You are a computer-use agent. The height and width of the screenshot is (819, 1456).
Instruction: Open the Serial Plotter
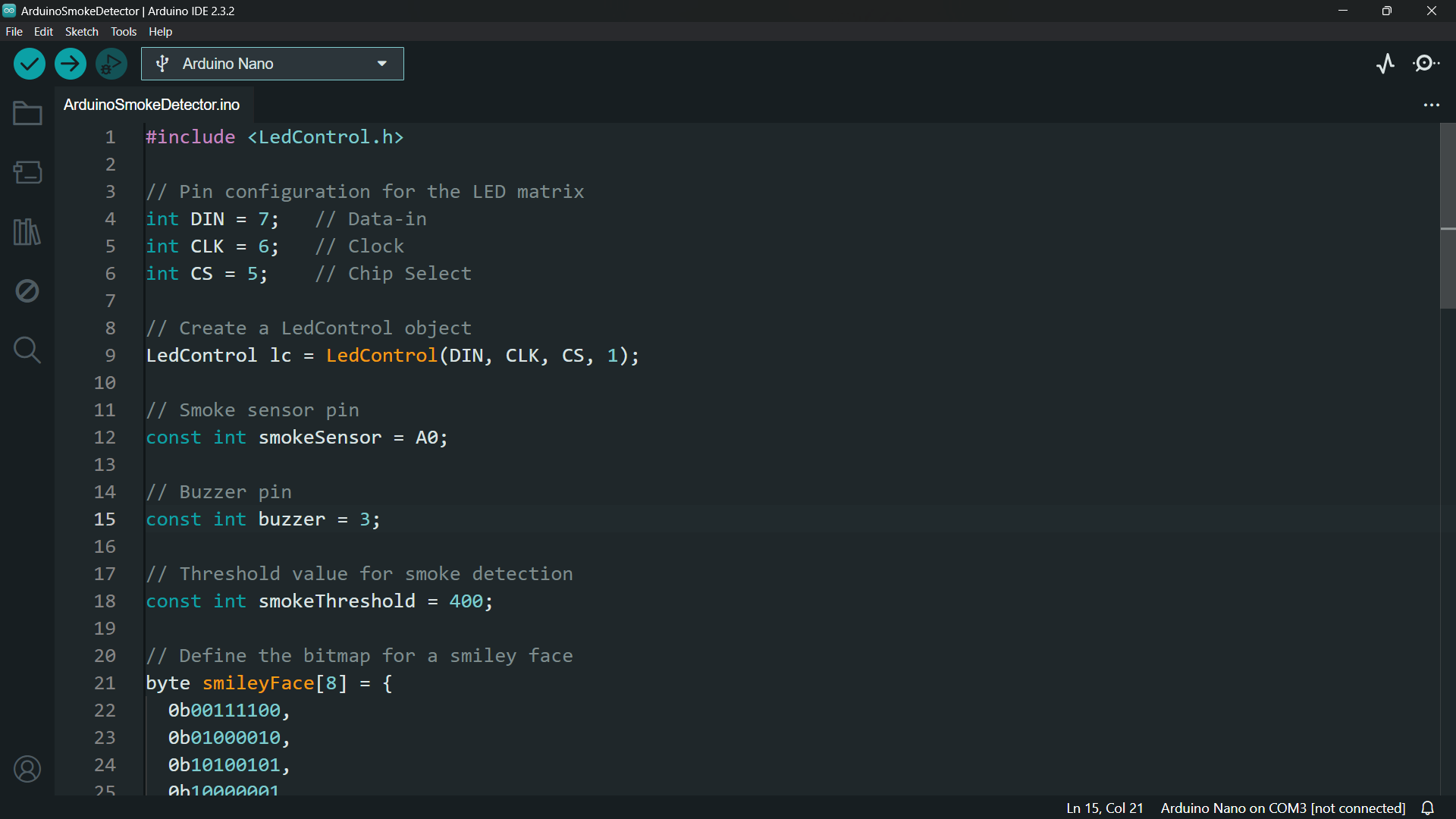(x=1385, y=64)
